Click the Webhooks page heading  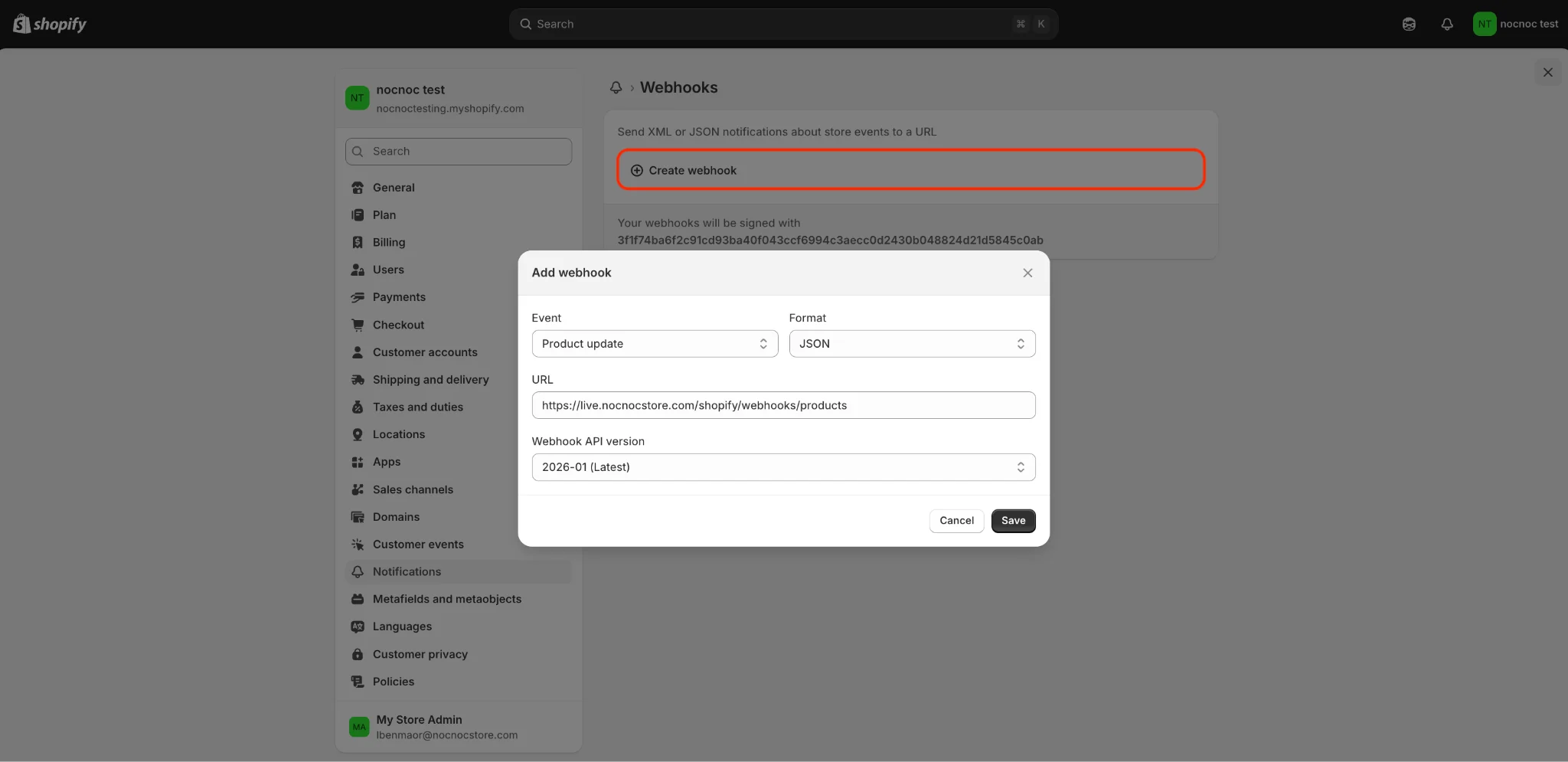pyautogui.click(x=678, y=87)
